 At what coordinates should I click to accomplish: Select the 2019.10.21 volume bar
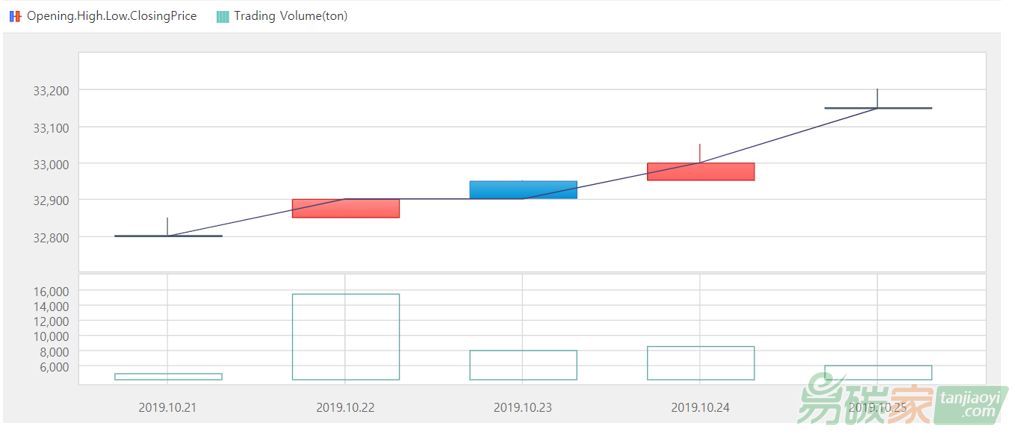tap(168, 377)
